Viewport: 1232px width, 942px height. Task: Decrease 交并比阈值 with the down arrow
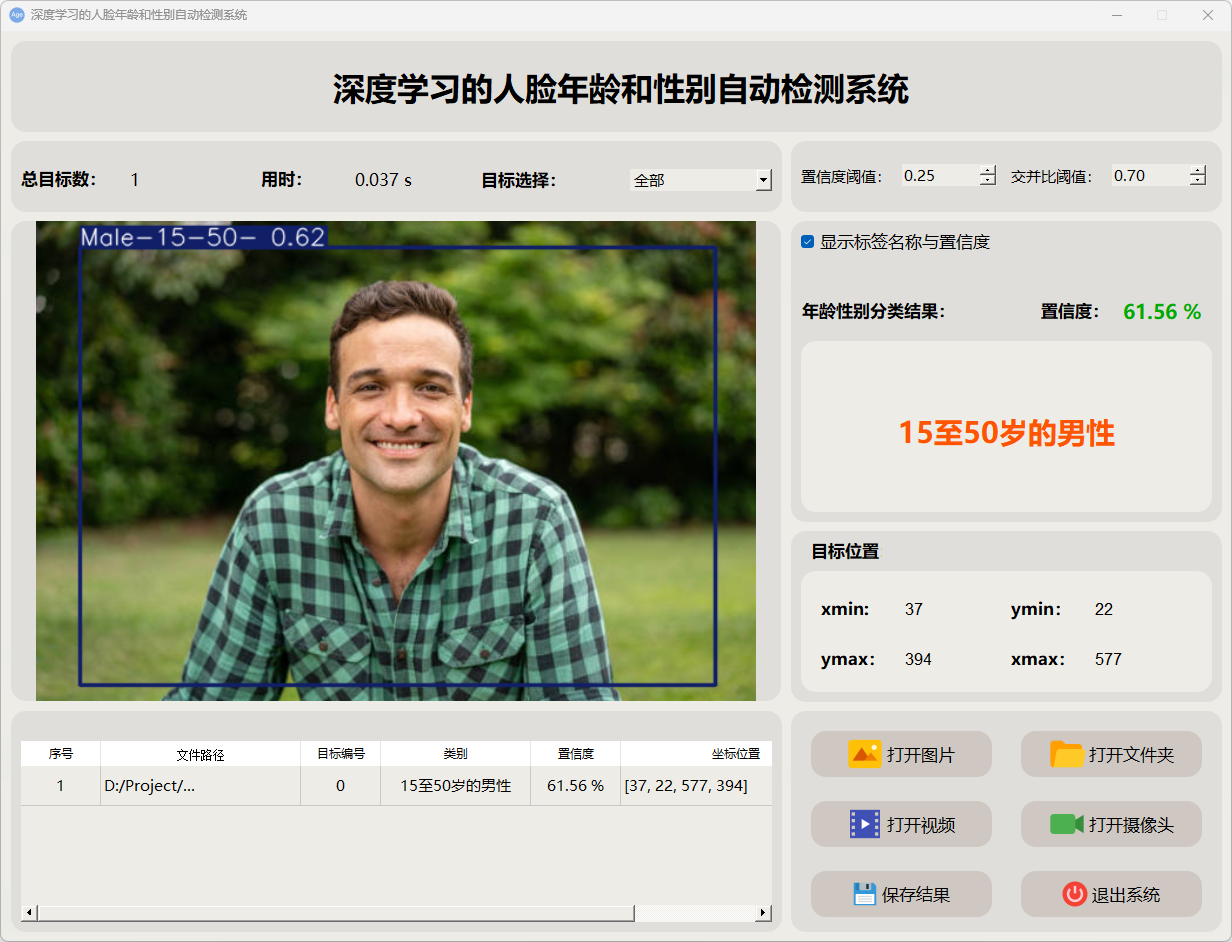click(x=1198, y=181)
